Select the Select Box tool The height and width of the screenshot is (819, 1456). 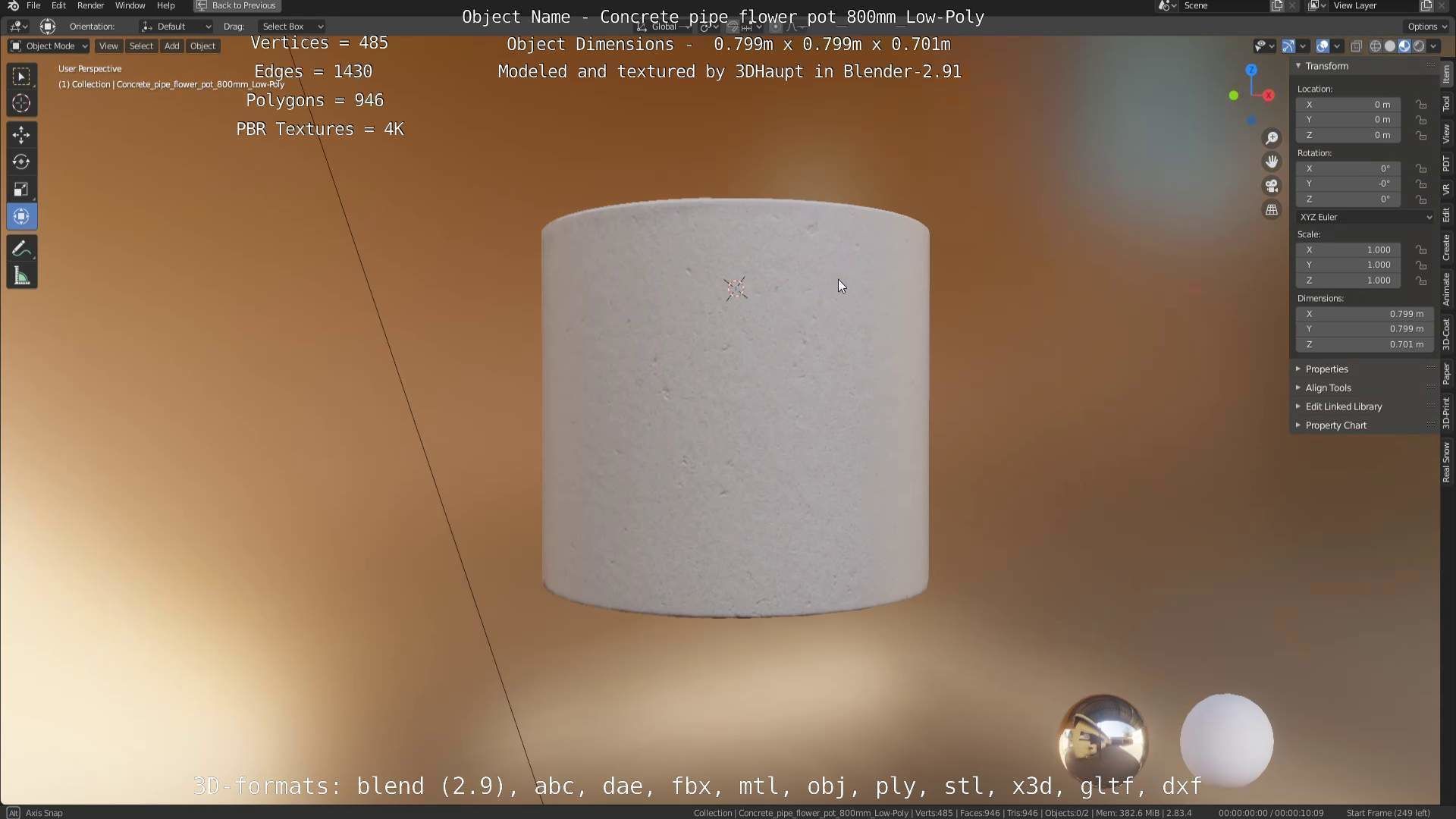click(x=21, y=76)
